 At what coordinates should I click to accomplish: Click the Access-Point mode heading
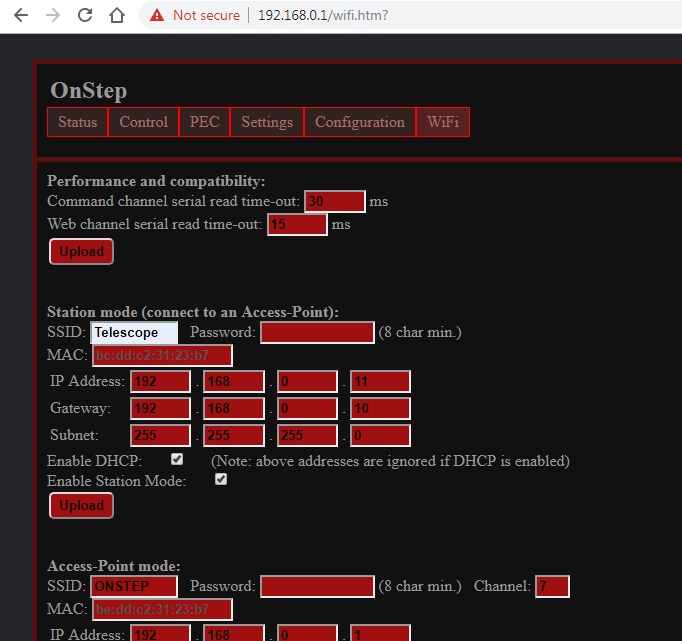[114, 566]
